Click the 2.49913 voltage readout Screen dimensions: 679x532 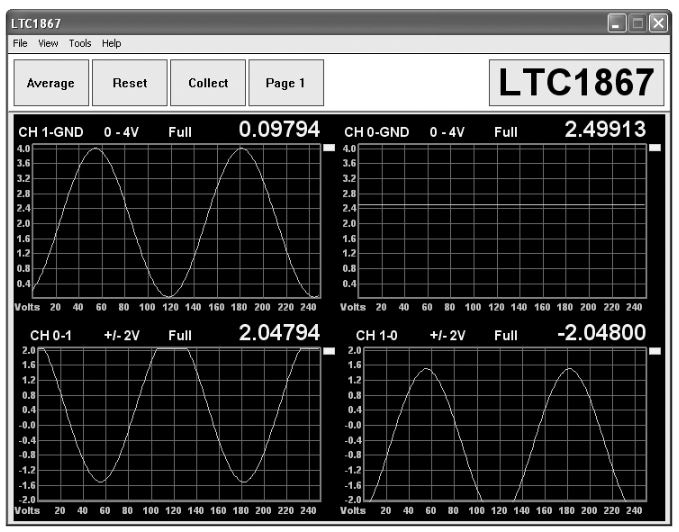(x=605, y=130)
